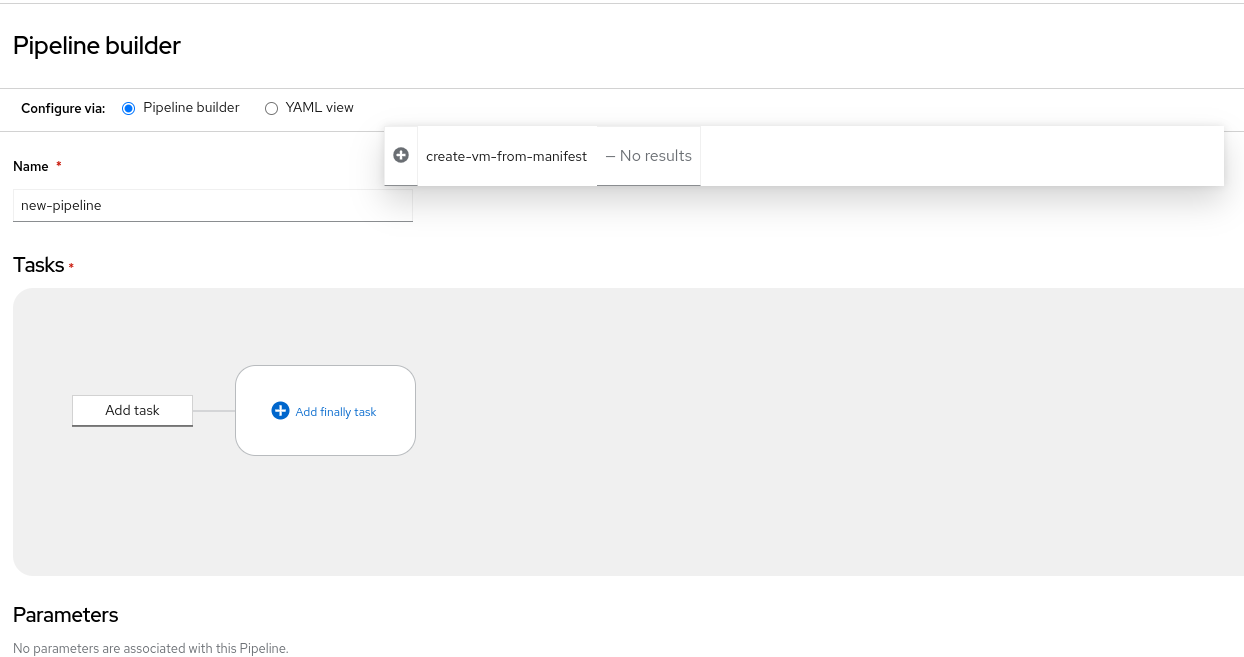
Task: Click the plus icon beside create-vm-from-manifest
Action: [401, 156]
